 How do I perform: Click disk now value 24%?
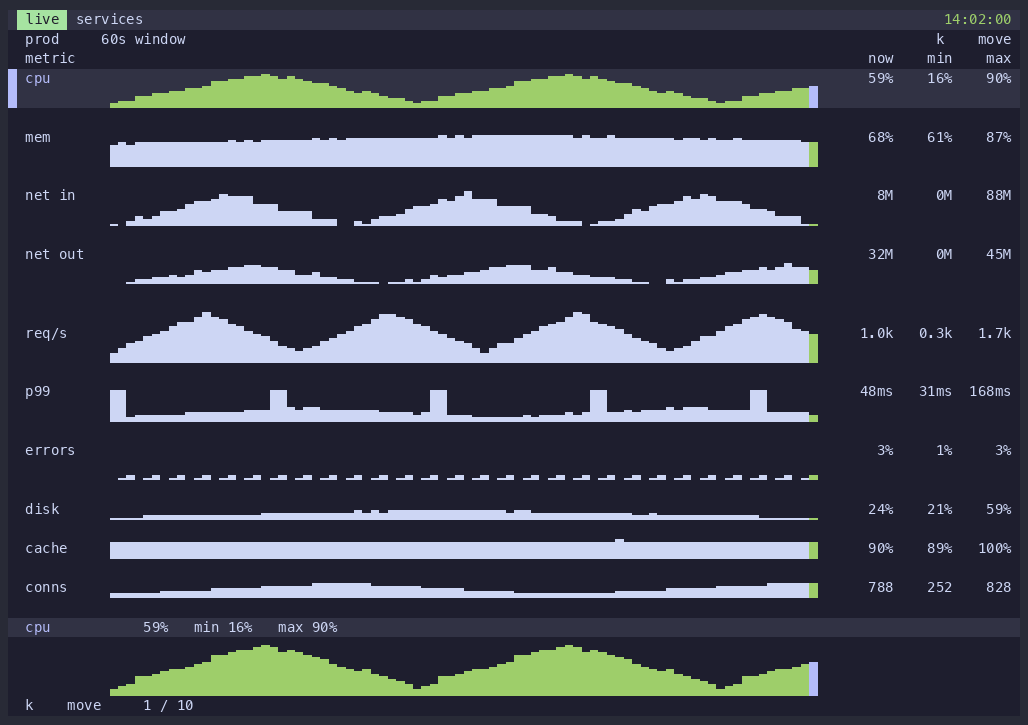pos(880,509)
